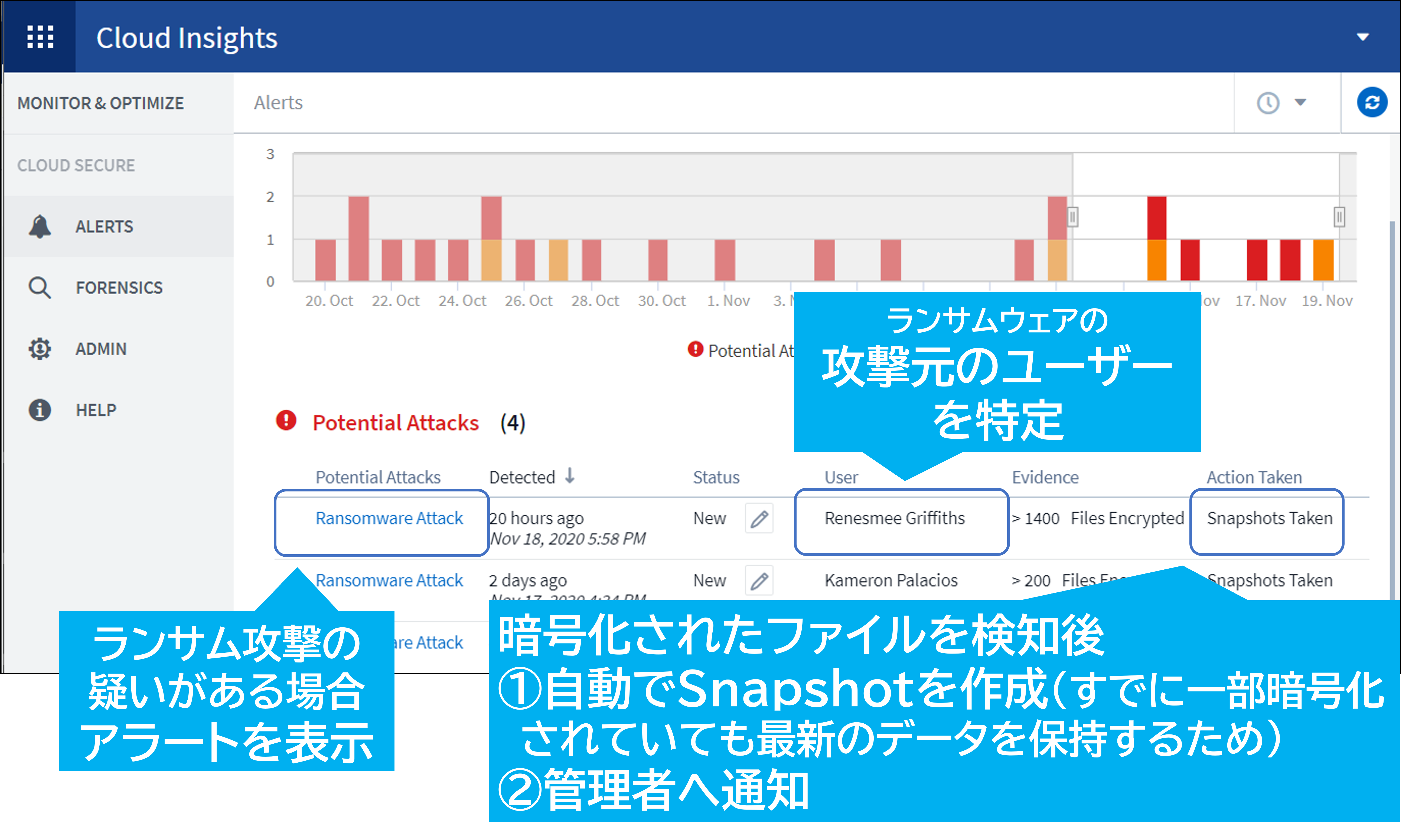Open Ransomware Attack detected 2 days ago
The image size is (1409, 840).
pos(389,580)
